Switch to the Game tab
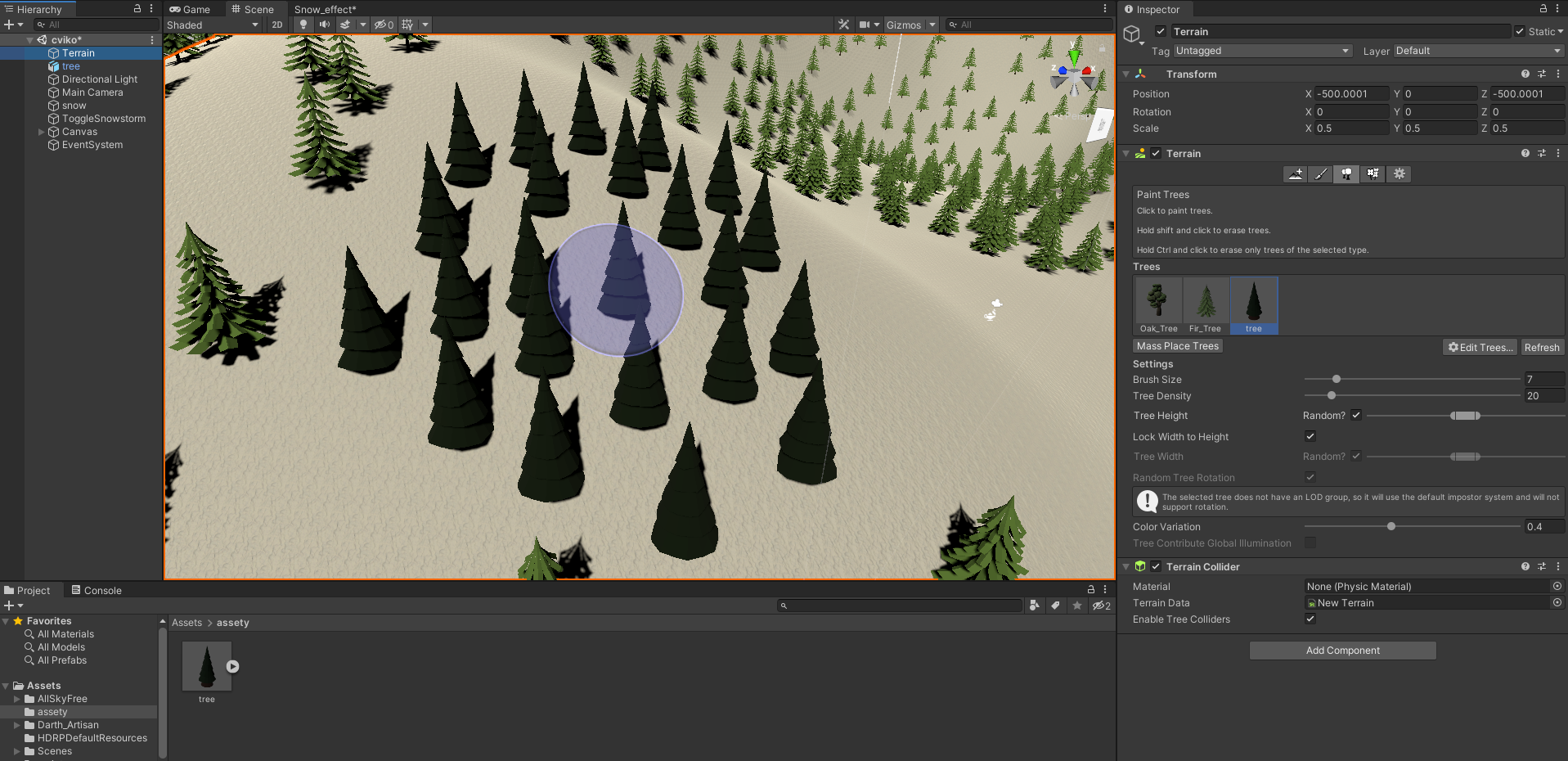The width and height of the screenshot is (1568, 761). (x=190, y=9)
